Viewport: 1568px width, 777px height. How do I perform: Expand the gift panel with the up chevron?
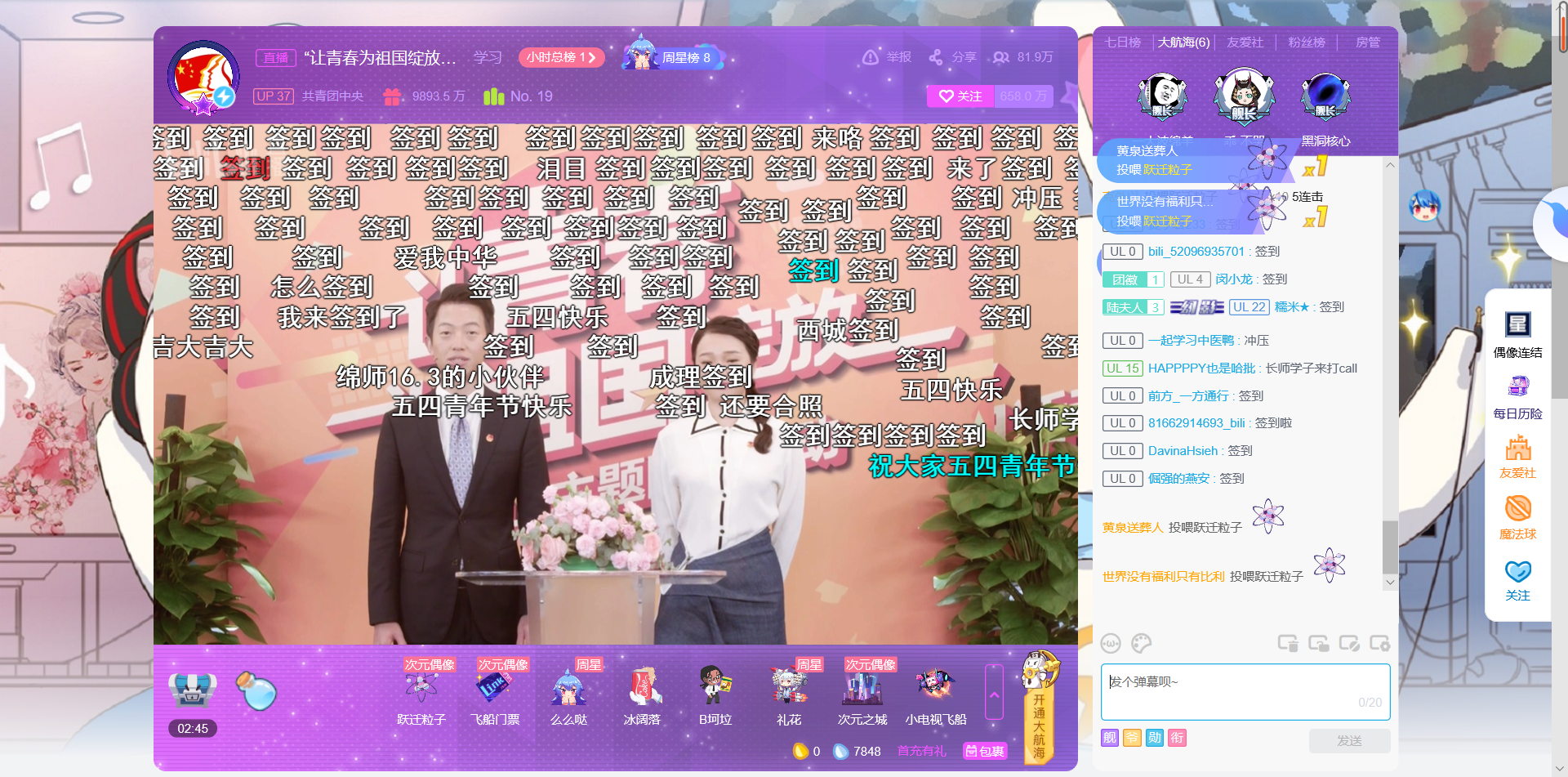pyautogui.click(x=994, y=693)
